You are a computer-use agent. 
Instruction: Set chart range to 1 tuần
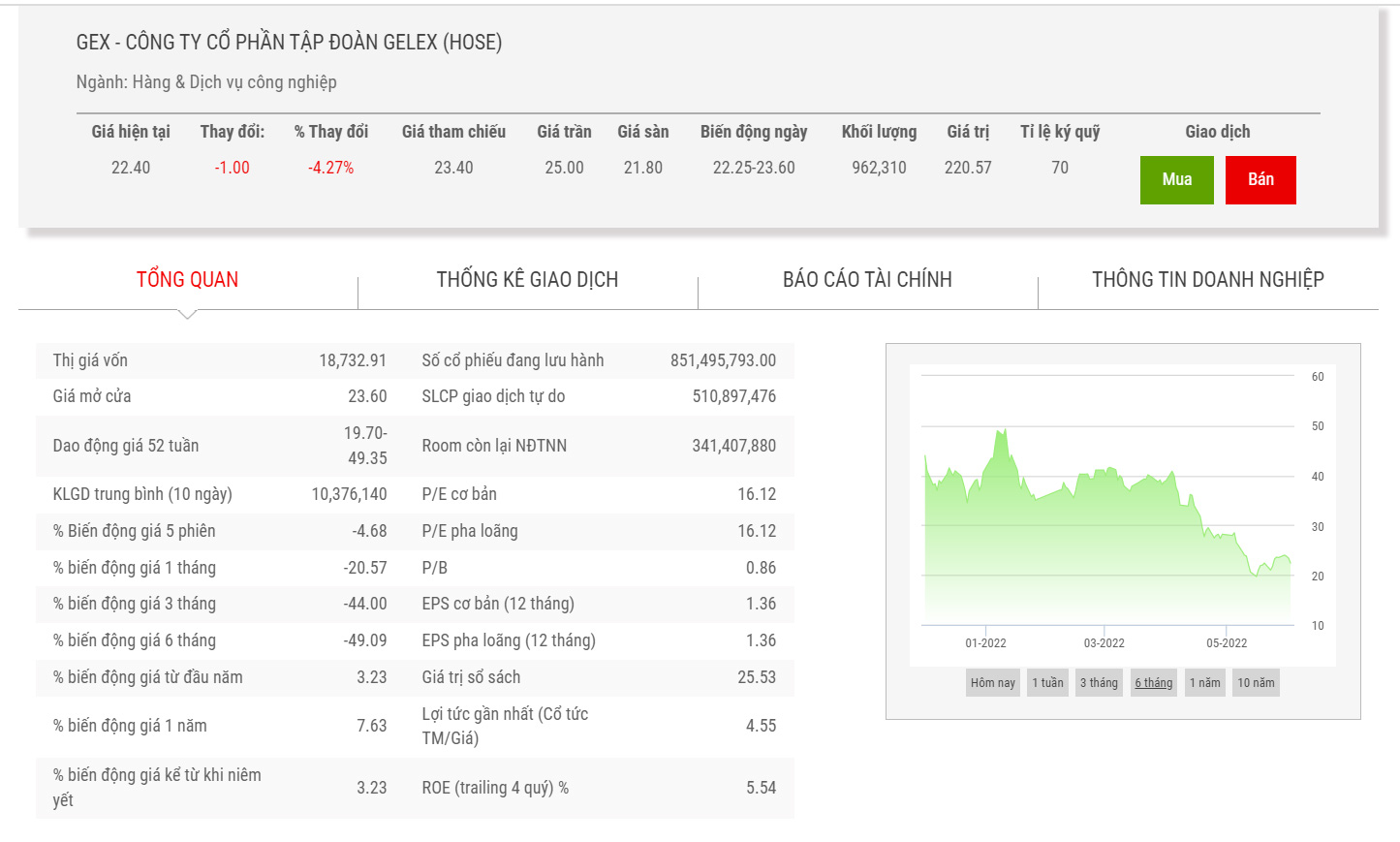click(1047, 683)
